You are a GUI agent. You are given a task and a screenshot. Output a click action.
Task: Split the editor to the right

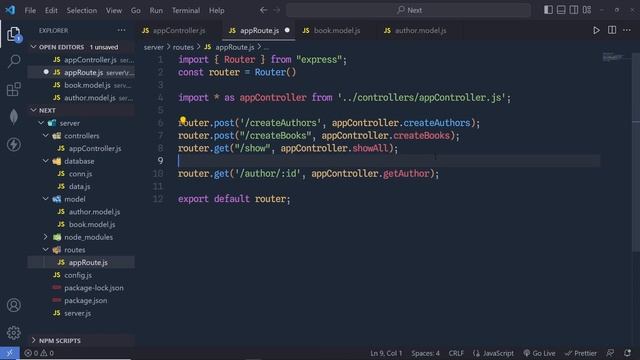612,30
